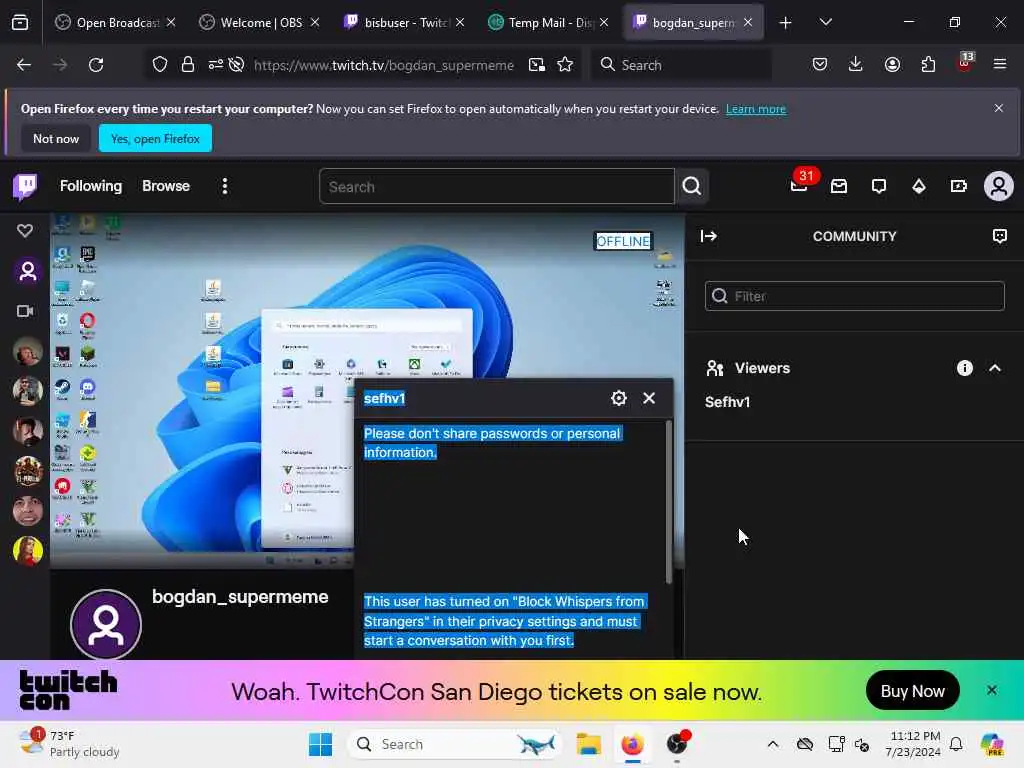This screenshot has height=768, width=1024.
Task: Open whisper settings gear for sefhv1
Action: pos(618,398)
